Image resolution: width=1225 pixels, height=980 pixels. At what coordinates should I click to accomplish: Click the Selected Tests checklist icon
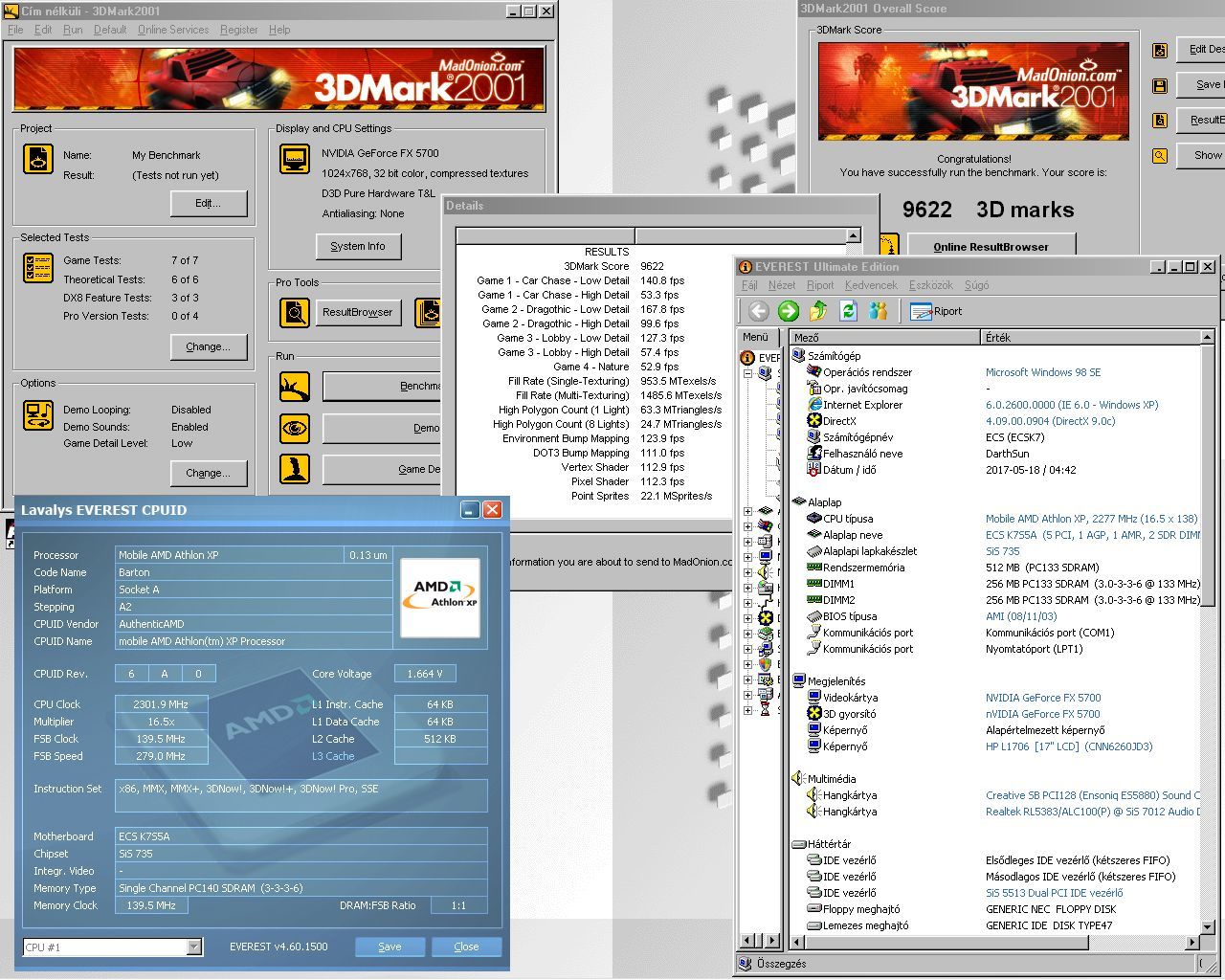[38, 268]
